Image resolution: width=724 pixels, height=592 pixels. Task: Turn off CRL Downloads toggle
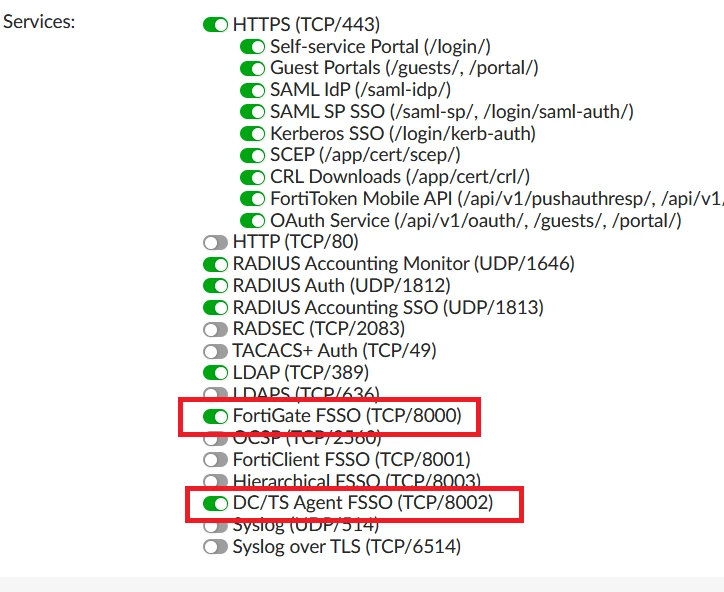pos(252,177)
